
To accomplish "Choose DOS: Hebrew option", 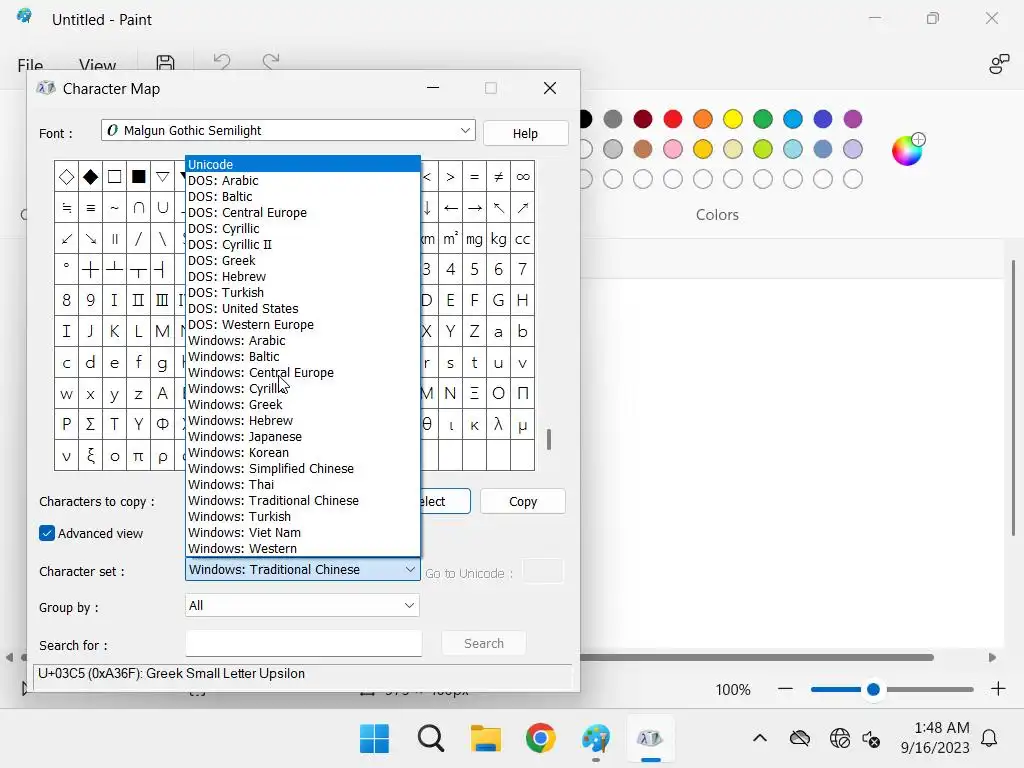I will click(x=302, y=276).
